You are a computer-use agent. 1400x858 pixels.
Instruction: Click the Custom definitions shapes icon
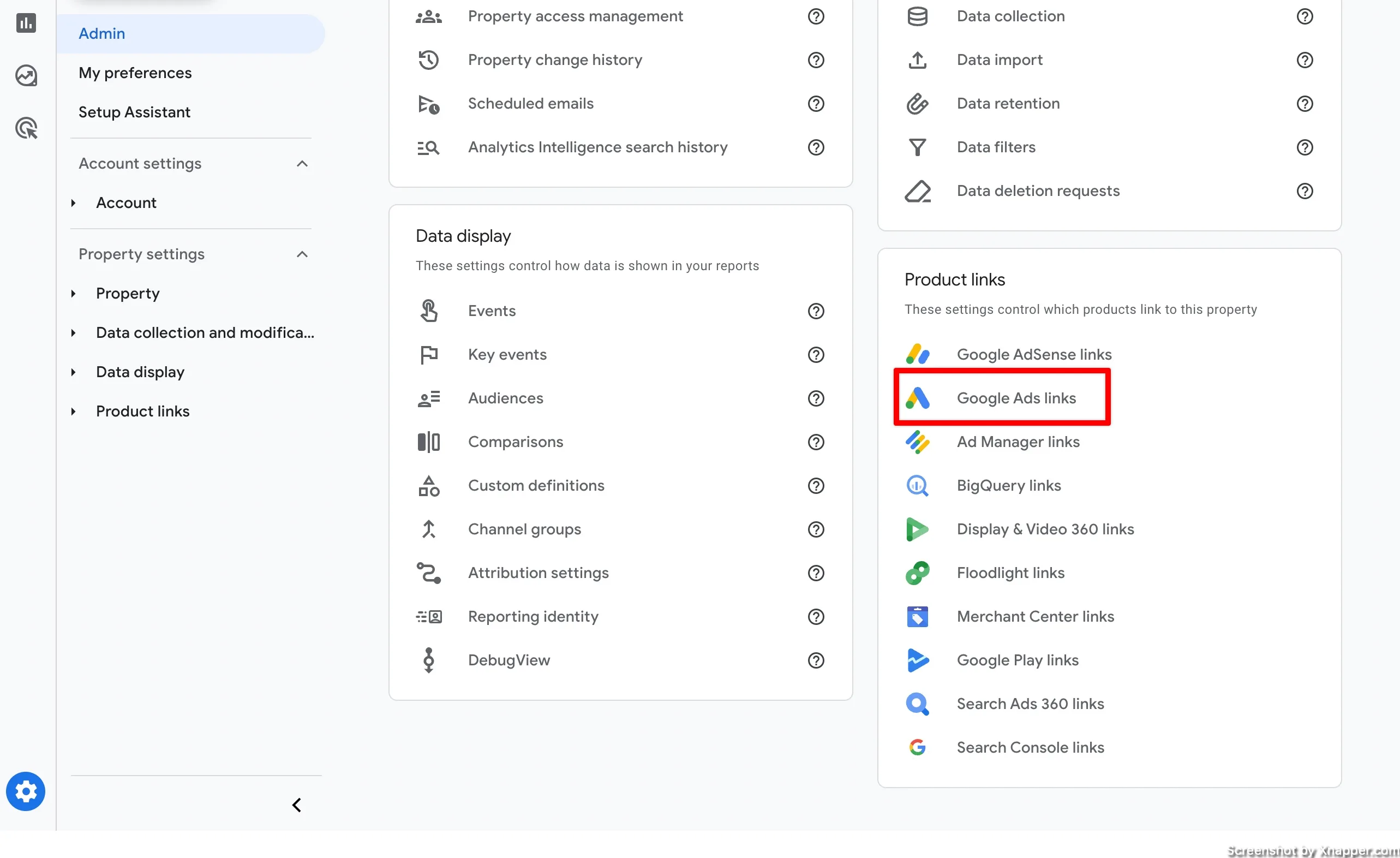tap(428, 486)
